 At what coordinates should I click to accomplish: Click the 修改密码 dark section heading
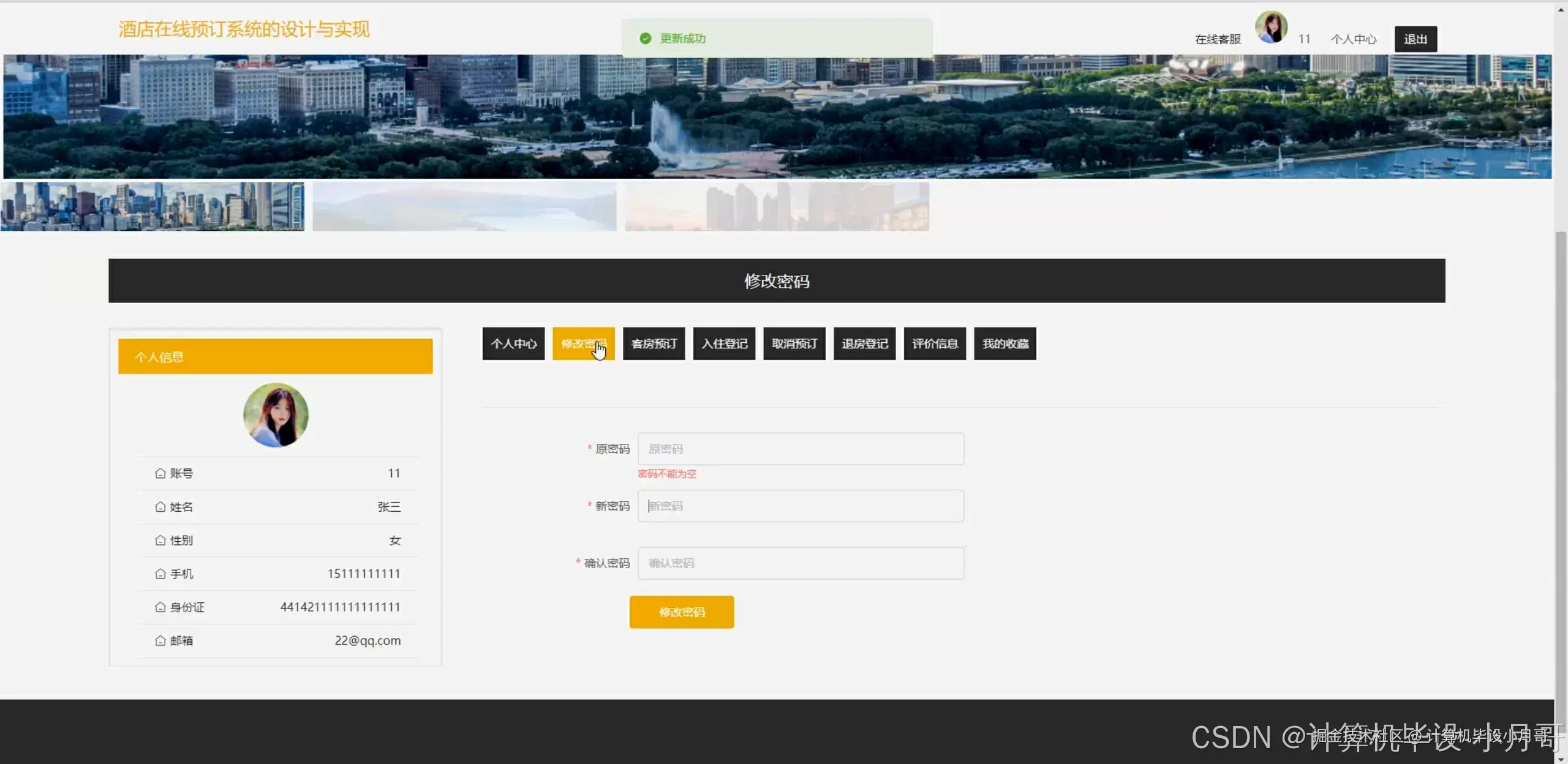pyautogui.click(x=777, y=281)
